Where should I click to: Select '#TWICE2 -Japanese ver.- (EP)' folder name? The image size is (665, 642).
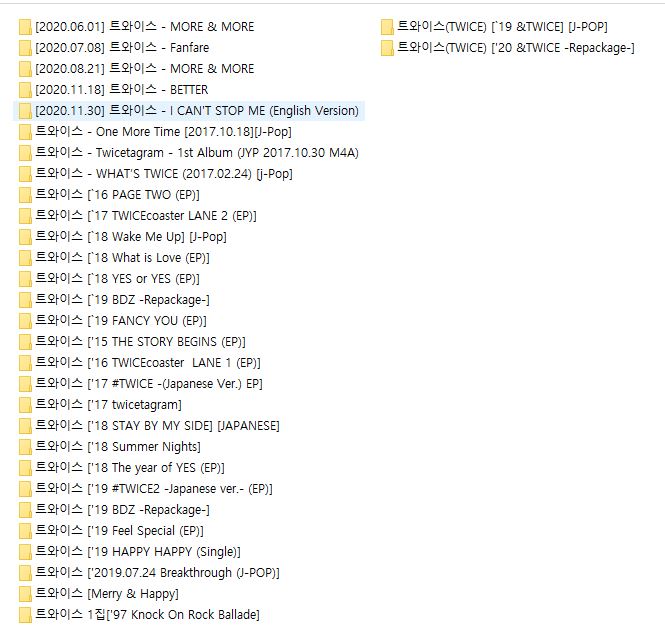tap(154, 488)
